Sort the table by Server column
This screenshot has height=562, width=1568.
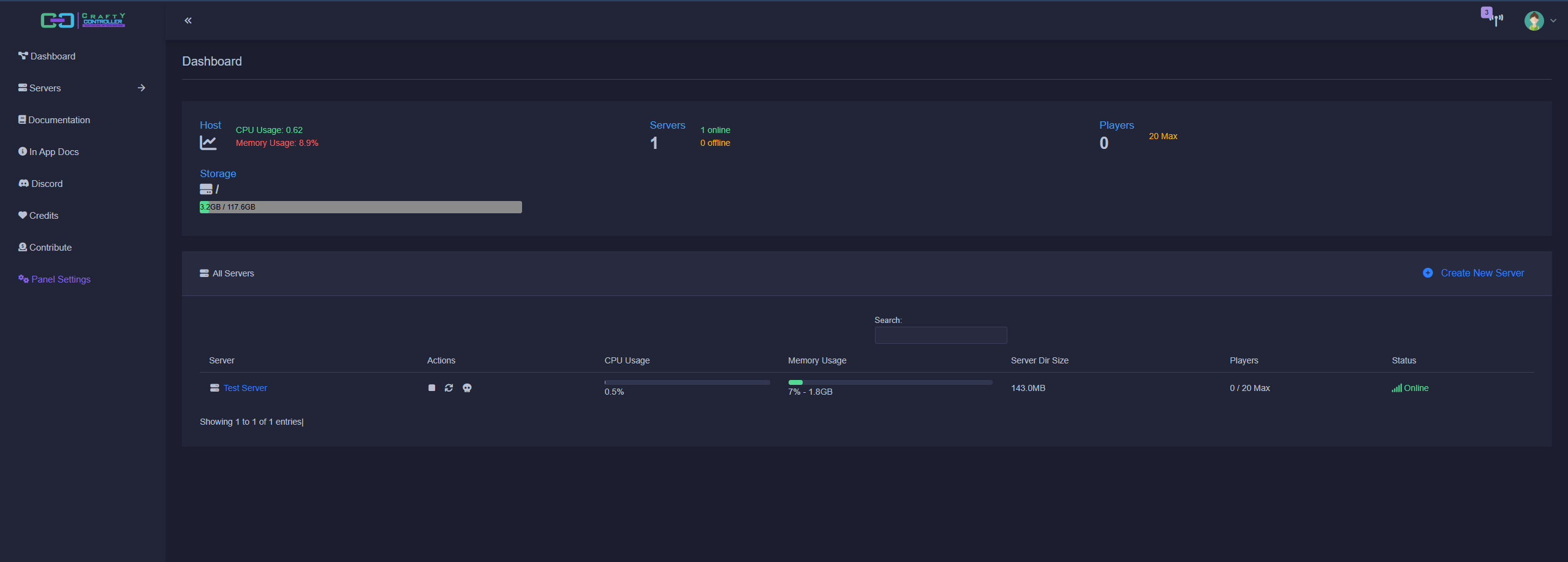pyautogui.click(x=222, y=360)
